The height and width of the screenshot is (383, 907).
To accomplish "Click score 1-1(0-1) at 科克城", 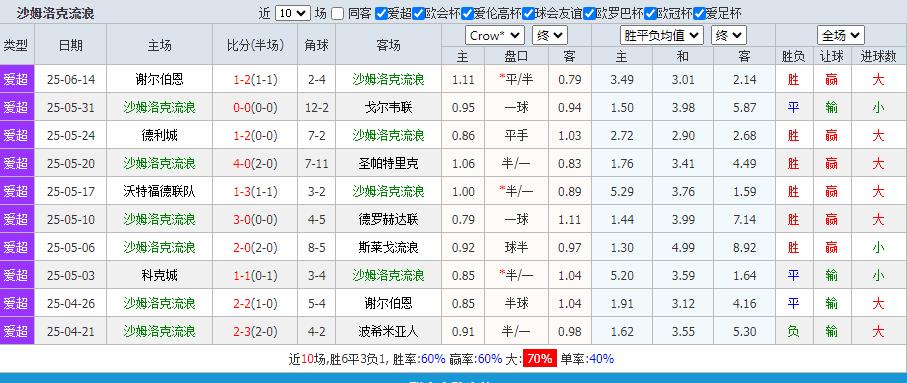I will pos(255,275).
